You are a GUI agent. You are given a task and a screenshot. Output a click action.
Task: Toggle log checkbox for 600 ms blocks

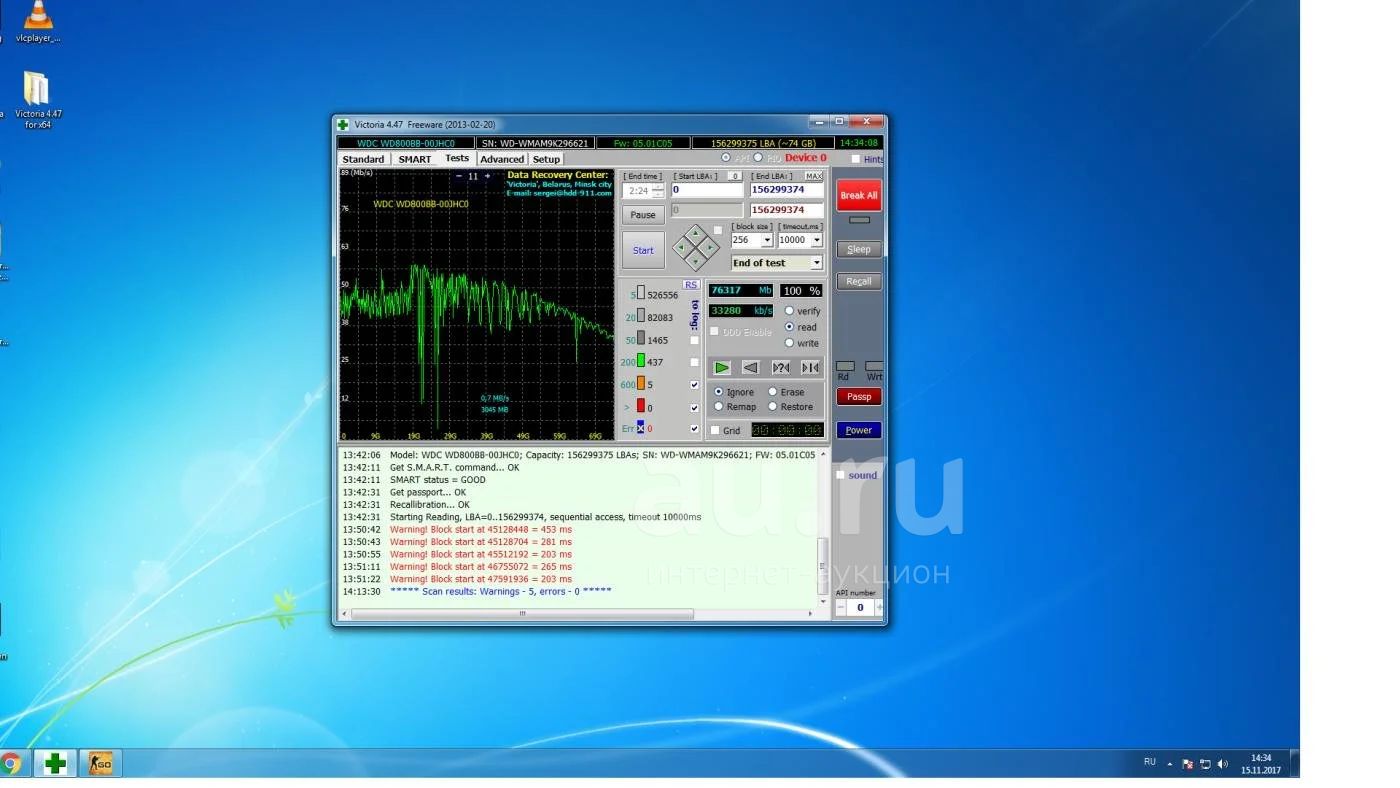[695, 385]
